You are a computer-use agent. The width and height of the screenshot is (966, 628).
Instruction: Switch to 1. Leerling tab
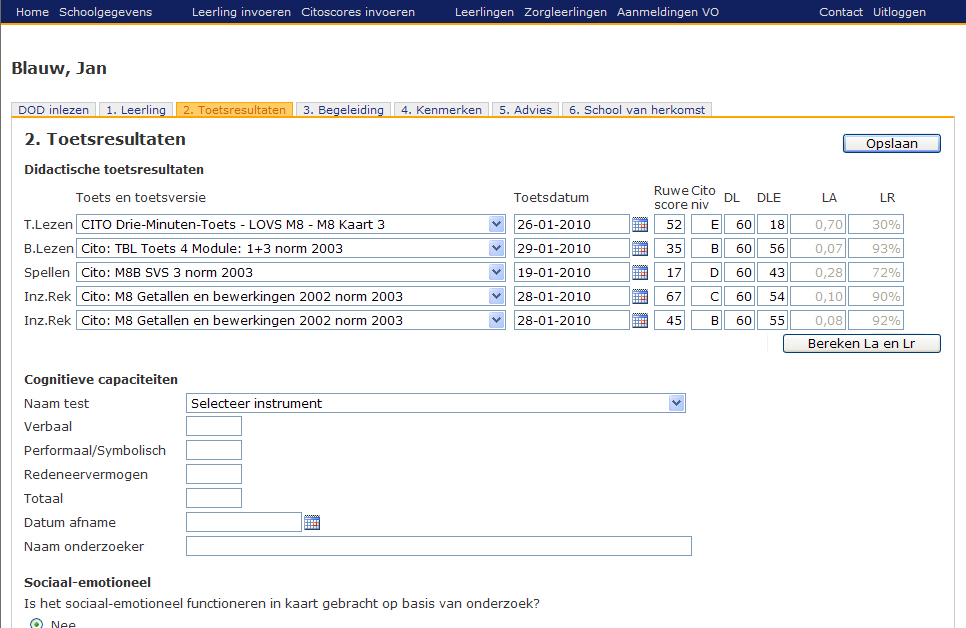tap(136, 110)
